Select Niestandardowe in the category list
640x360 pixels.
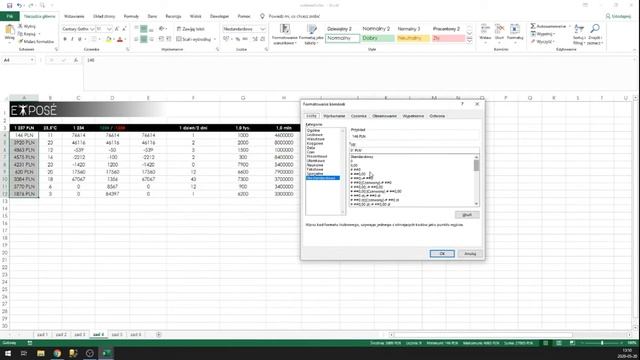point(323,178)
